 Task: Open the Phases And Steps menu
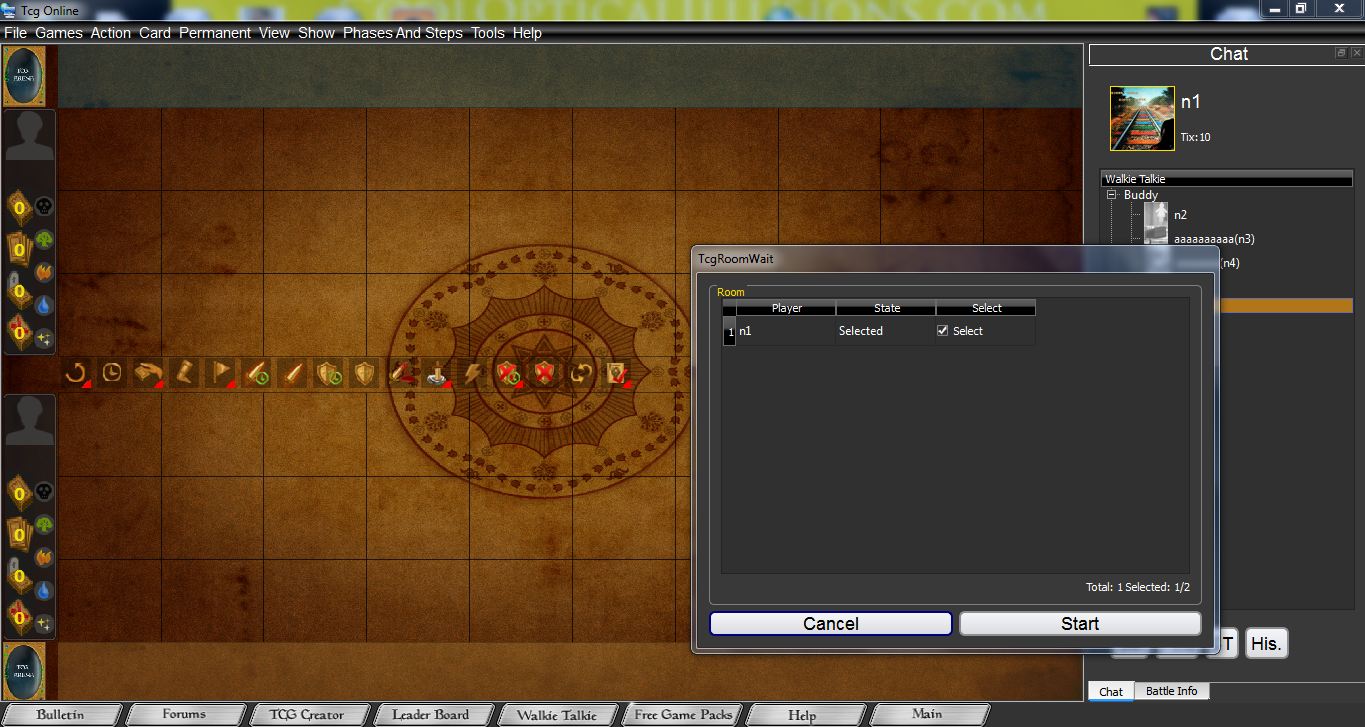(402, 33)
